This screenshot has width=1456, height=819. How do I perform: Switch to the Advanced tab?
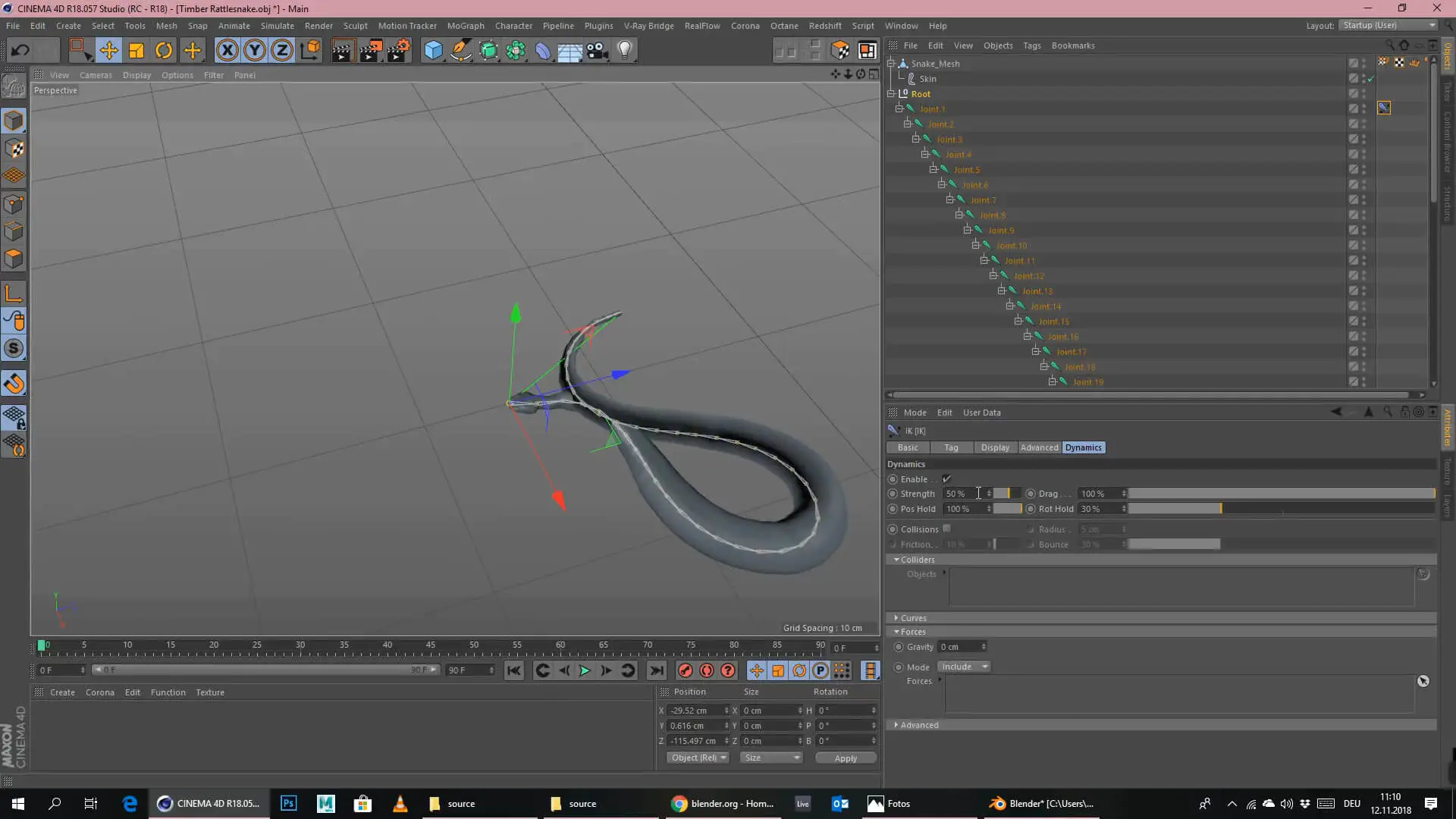pos(1039,447)
